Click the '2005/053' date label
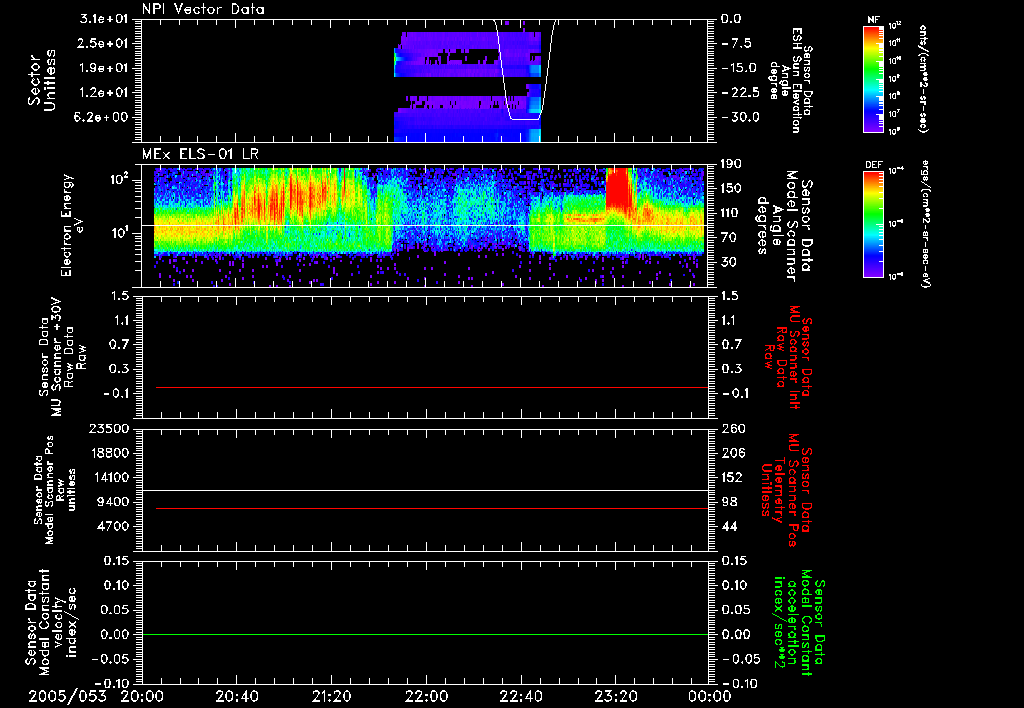The image size is (1024, 708). tap(67, 697)
